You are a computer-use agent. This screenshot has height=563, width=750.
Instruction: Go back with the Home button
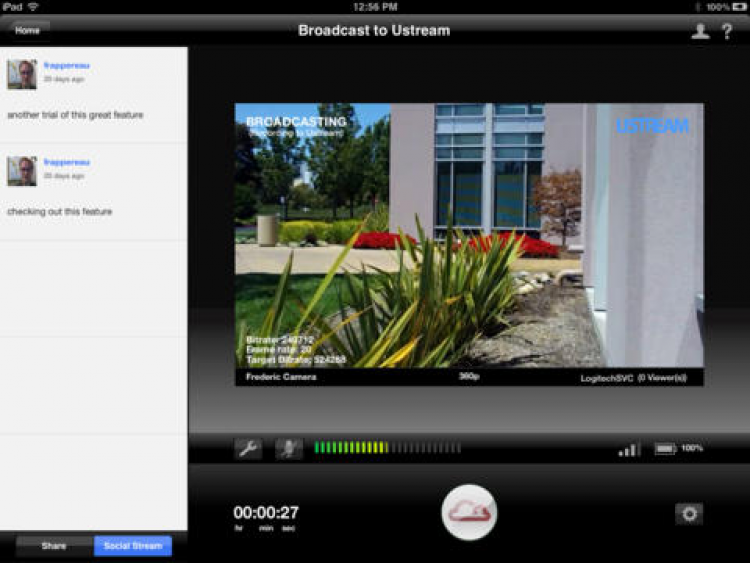coord(28,31)
